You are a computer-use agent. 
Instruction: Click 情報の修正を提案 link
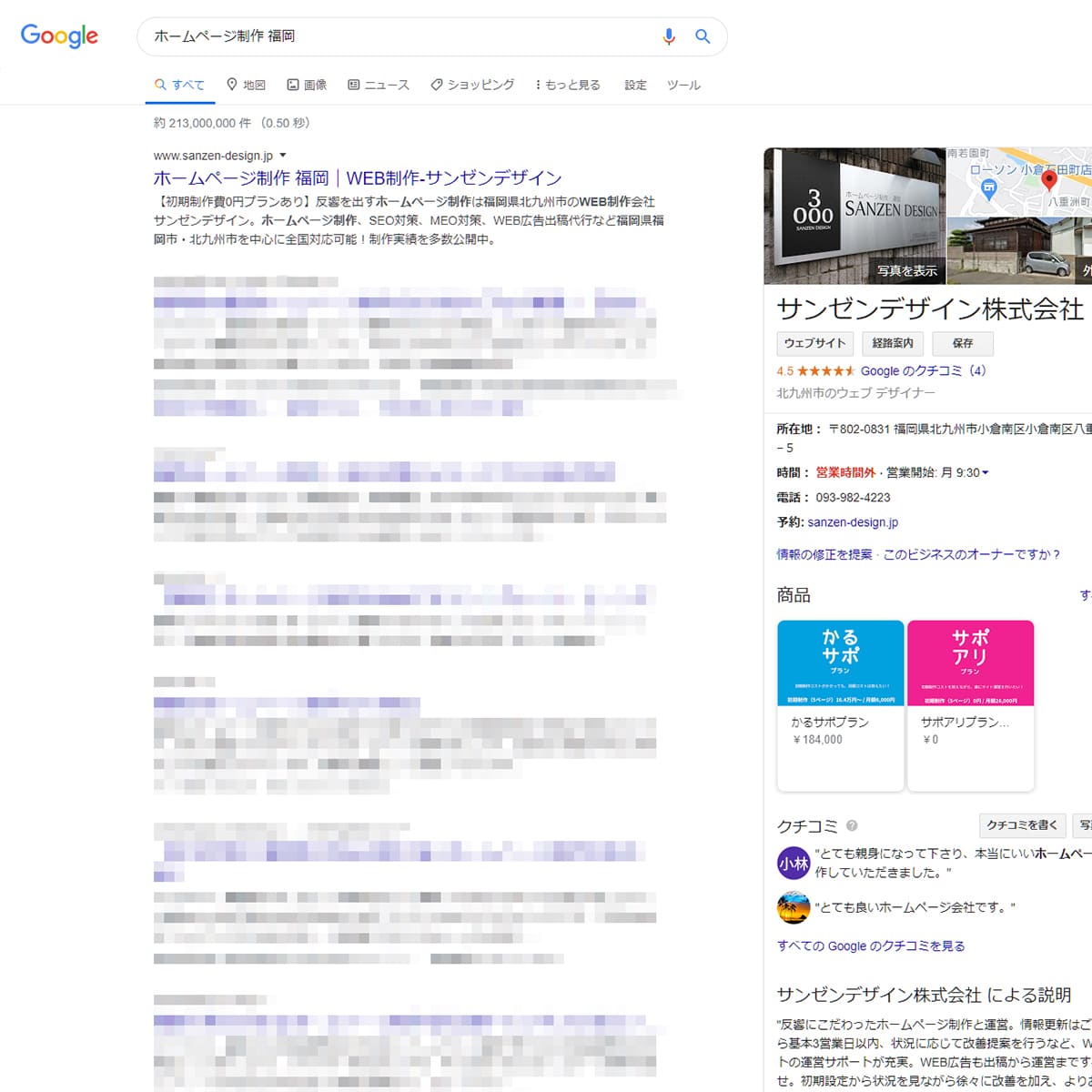824,554
